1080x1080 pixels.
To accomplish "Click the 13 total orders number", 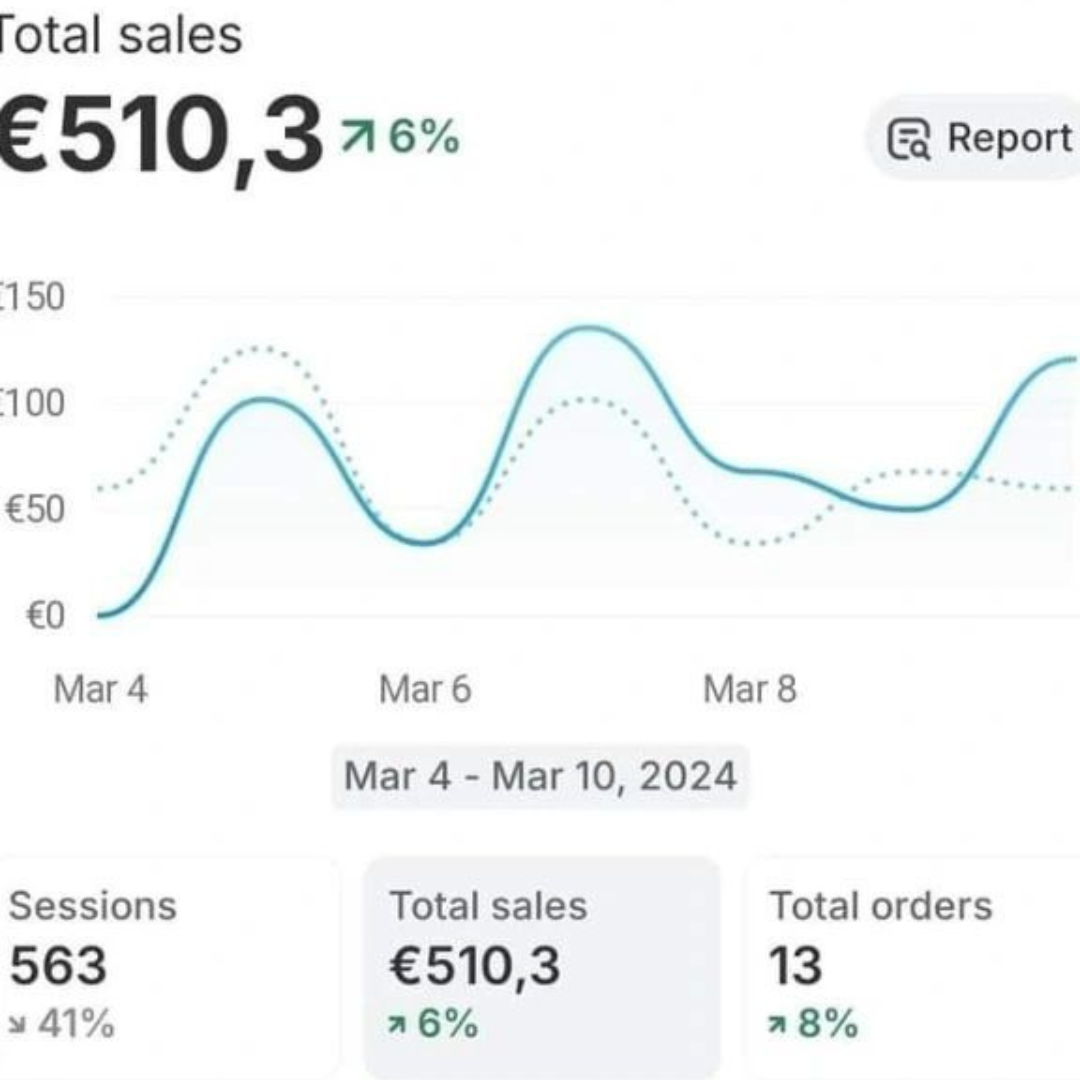I will pyautogui.click(x=795, y=966).
